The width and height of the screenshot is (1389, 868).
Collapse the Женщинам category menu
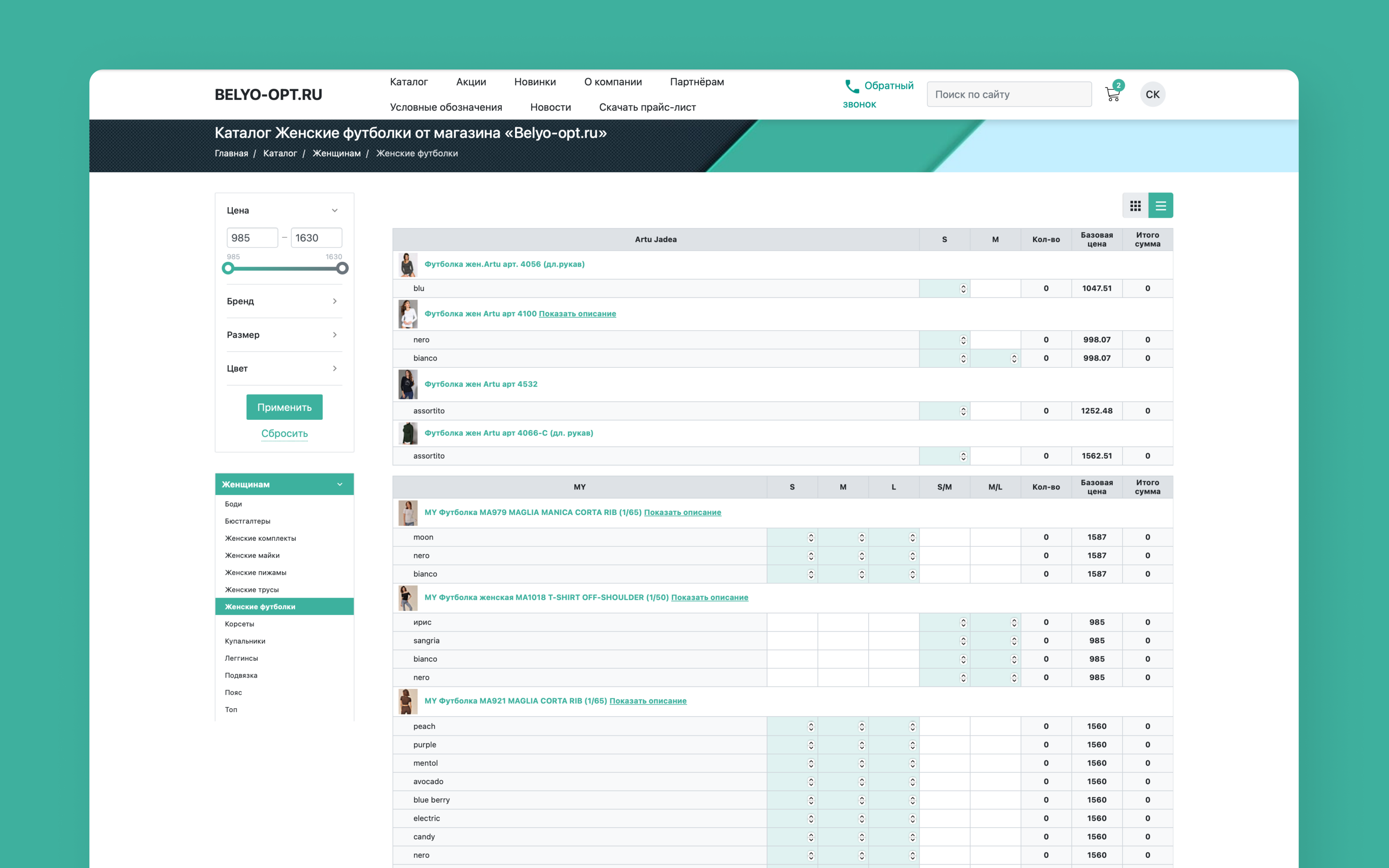point(340,485)
